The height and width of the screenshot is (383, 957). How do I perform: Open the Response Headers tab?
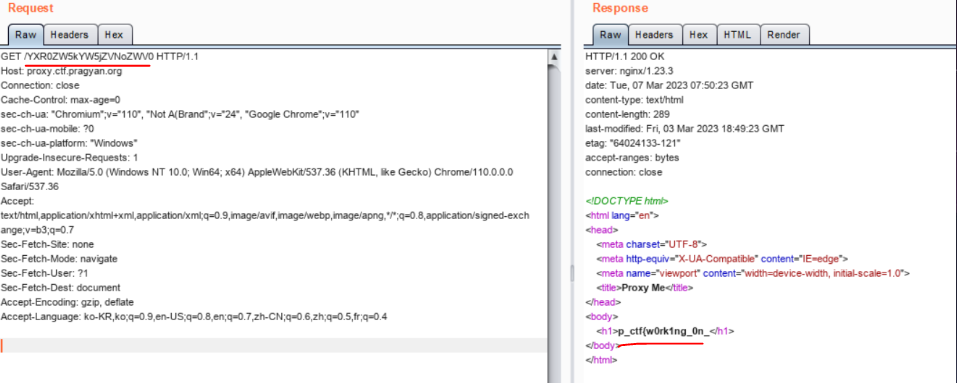tap(654, 35)
